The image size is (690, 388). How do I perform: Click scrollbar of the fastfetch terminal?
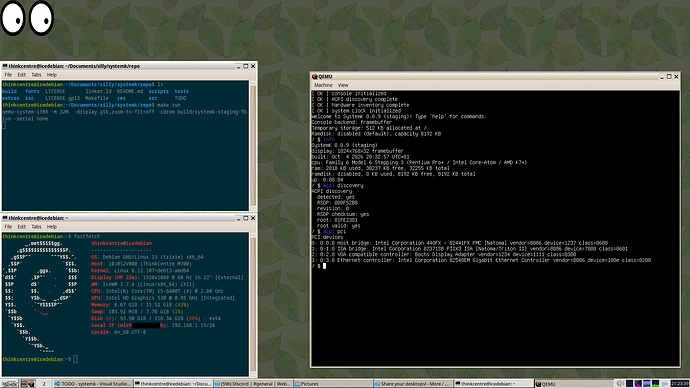point(253,304)
